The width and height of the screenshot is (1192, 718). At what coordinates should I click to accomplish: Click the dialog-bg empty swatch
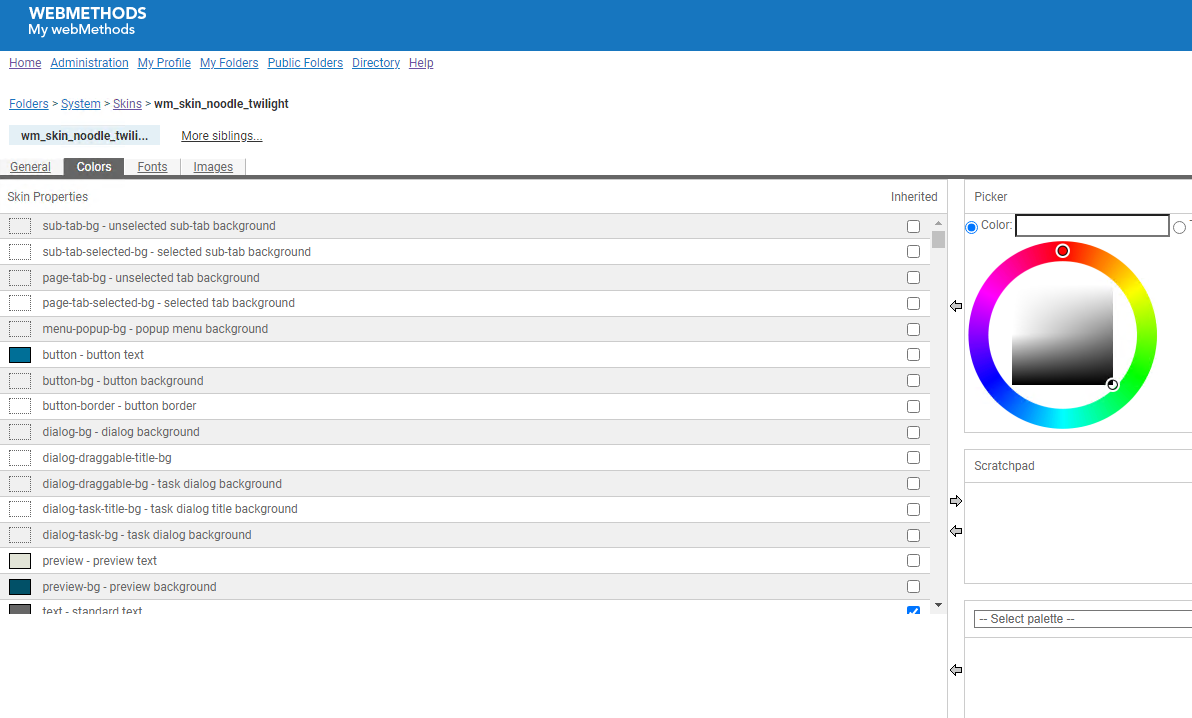[20, 432]
